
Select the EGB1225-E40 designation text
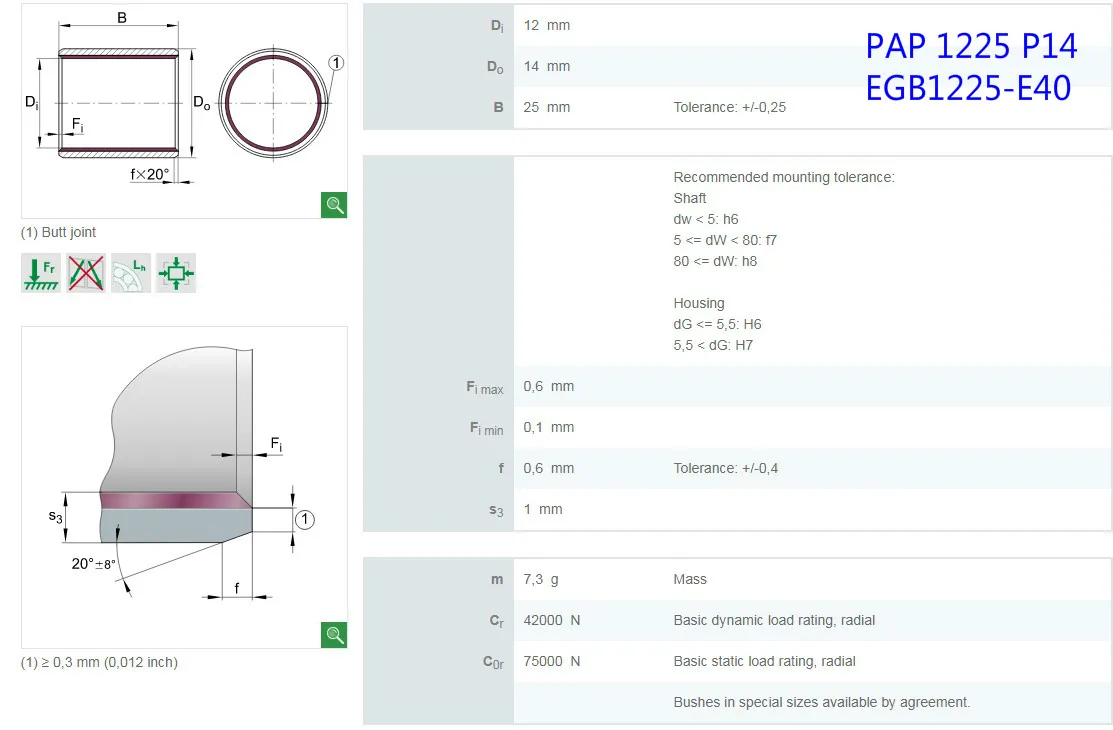[x=968, y=88]
